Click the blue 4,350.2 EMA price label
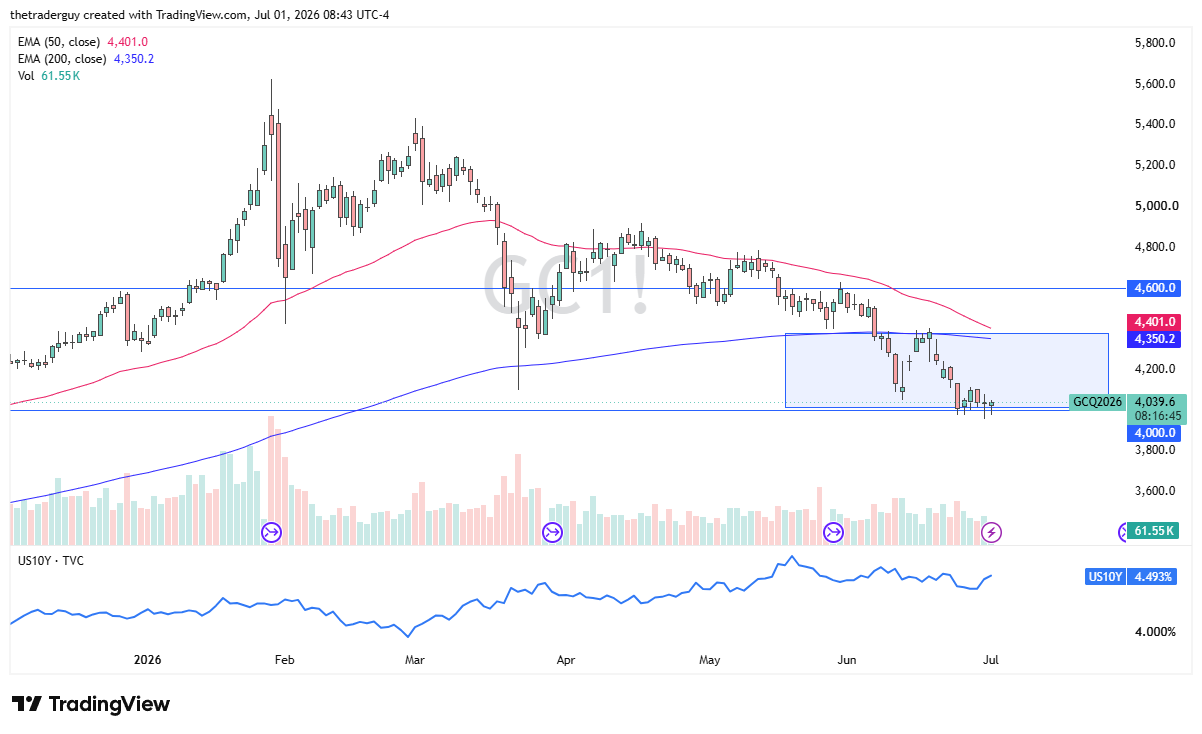The image size is (1202, 734). coord(1154,340)
